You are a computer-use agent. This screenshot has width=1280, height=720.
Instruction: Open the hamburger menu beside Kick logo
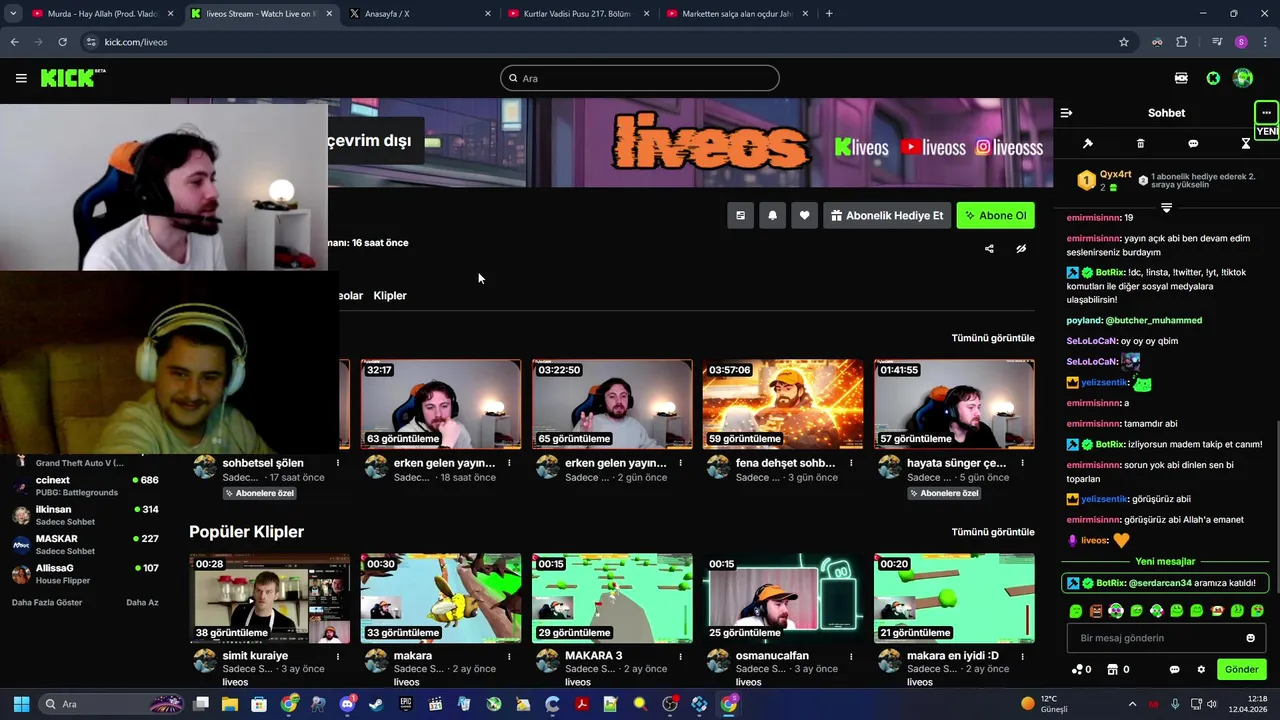pyautogui.click(x=21, y=78)
